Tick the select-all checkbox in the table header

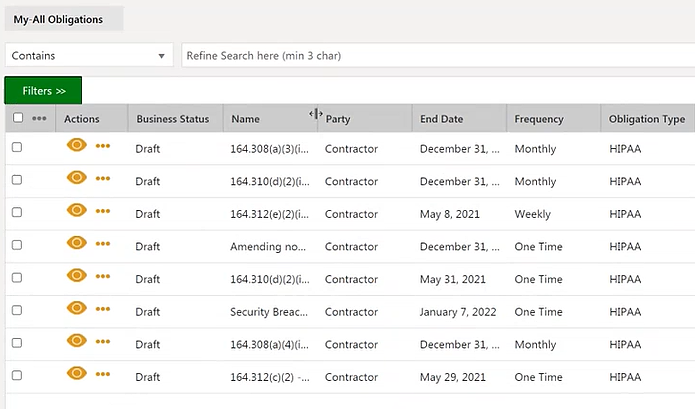pyautogui.click(x=17, y=118)
